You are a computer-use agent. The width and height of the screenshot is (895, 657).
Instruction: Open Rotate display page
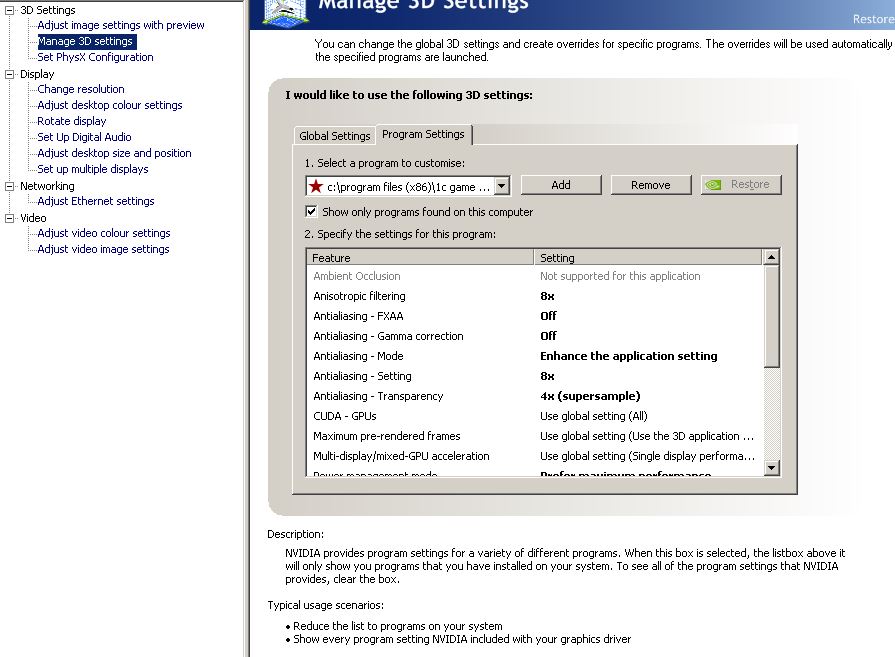click(x=72, y=121)
